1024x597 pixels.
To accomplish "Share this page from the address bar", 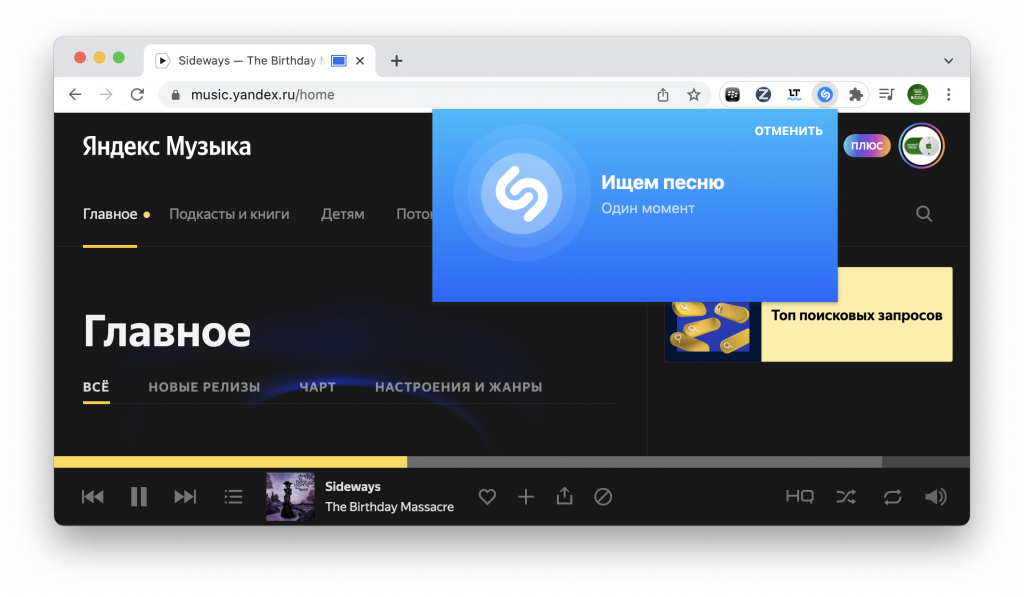I will click(x=663, y=95).
